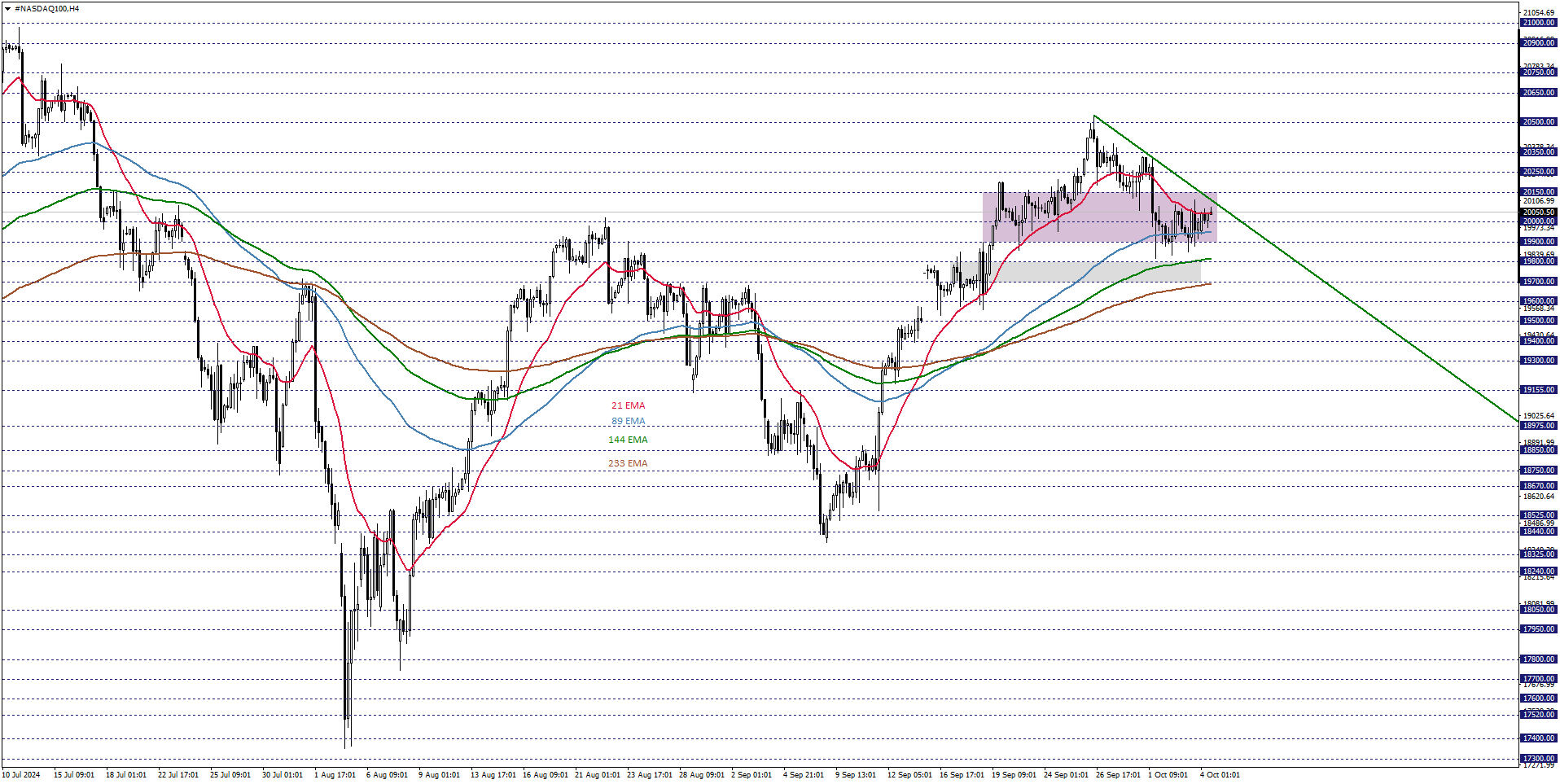Click the 20250.00 price level label

(x=1539, y=172)
